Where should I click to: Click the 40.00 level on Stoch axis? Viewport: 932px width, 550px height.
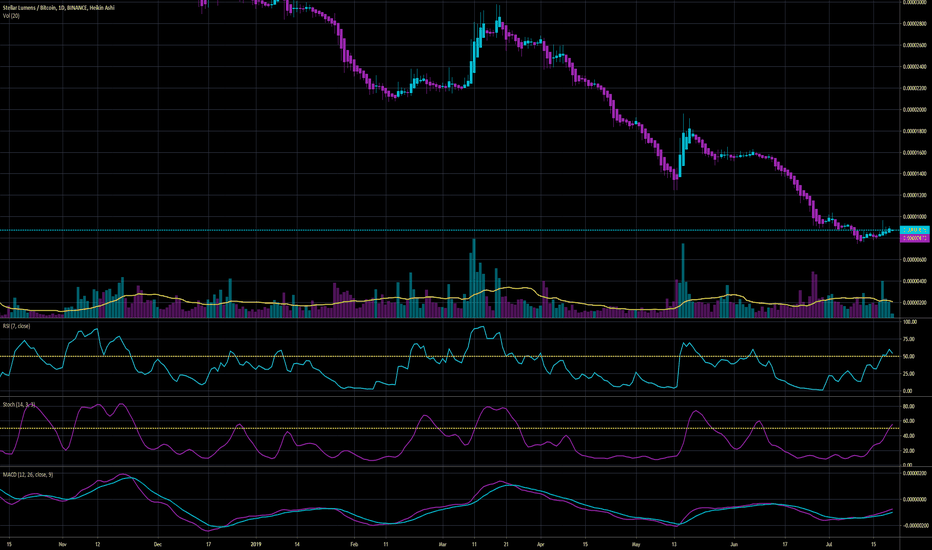909,436
